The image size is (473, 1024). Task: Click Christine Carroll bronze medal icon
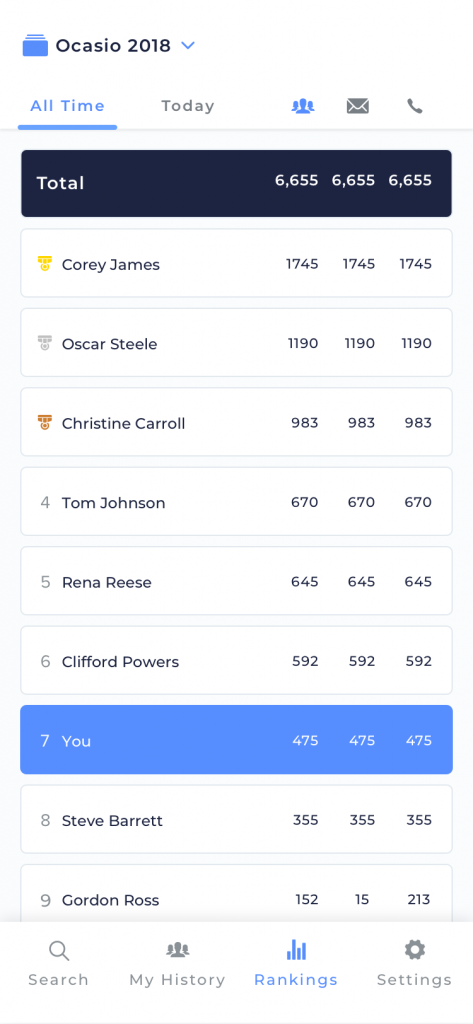pos(44,423)
